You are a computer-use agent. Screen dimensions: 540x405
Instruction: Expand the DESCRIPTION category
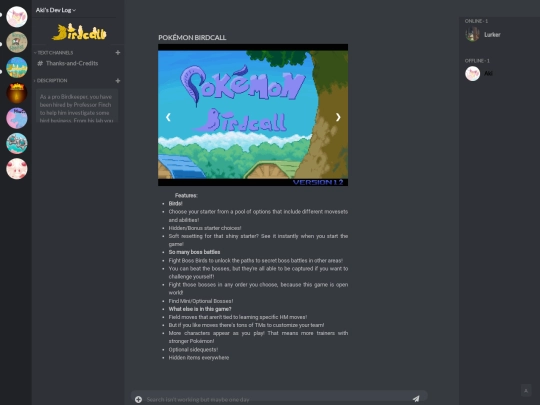pos(51,81)
